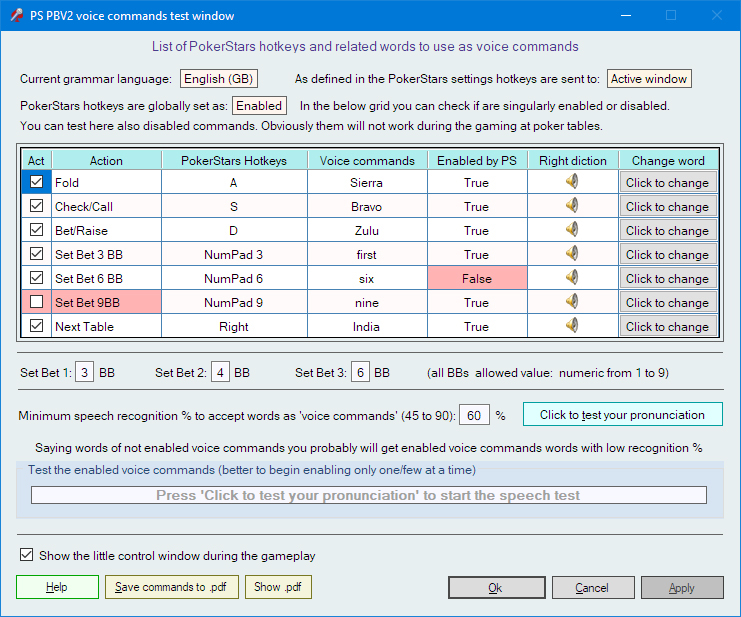
Task: Uncheck the Bet/Raise action checkbox
Action: tap(36, 230)
